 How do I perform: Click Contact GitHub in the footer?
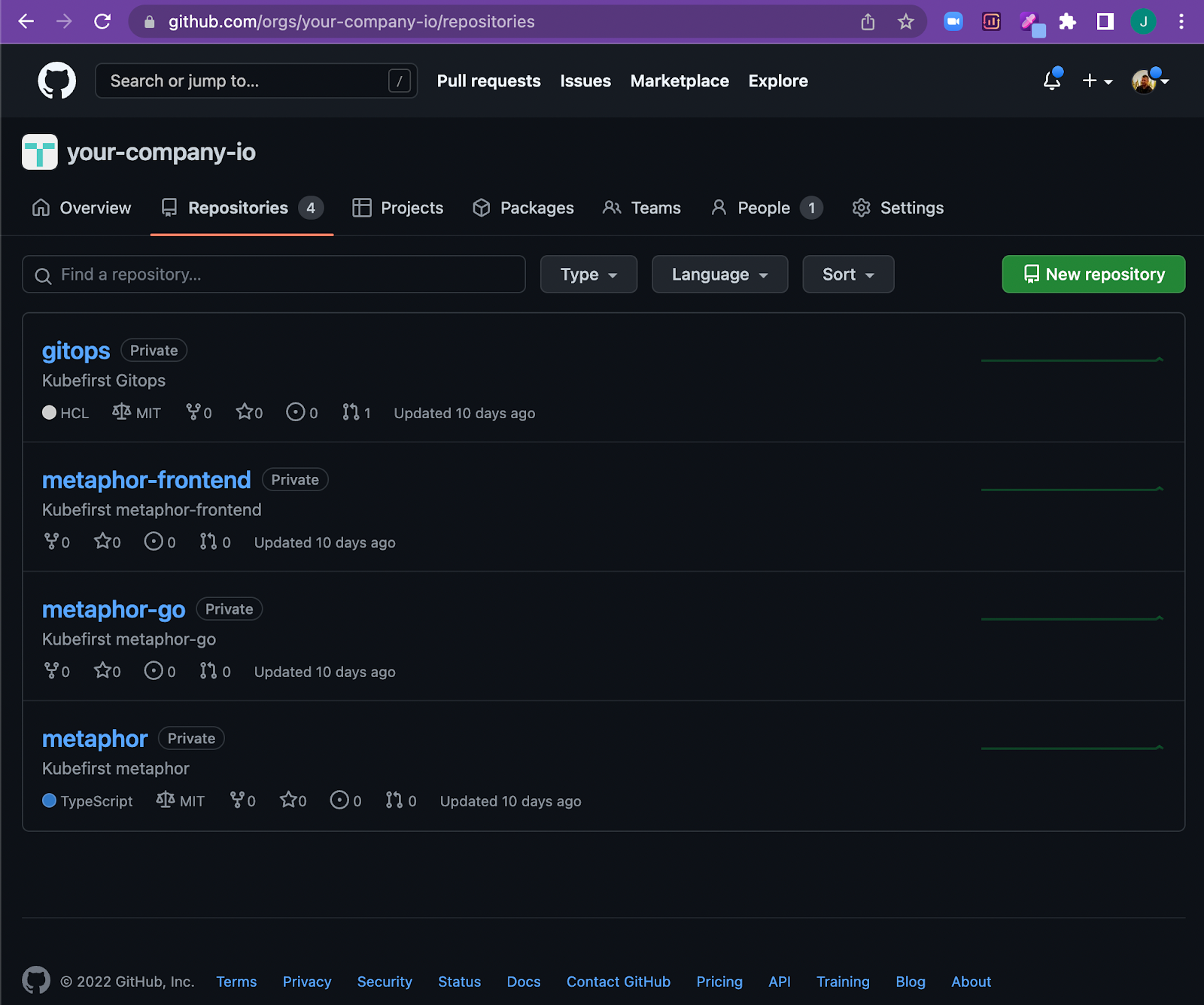point(619,982)
